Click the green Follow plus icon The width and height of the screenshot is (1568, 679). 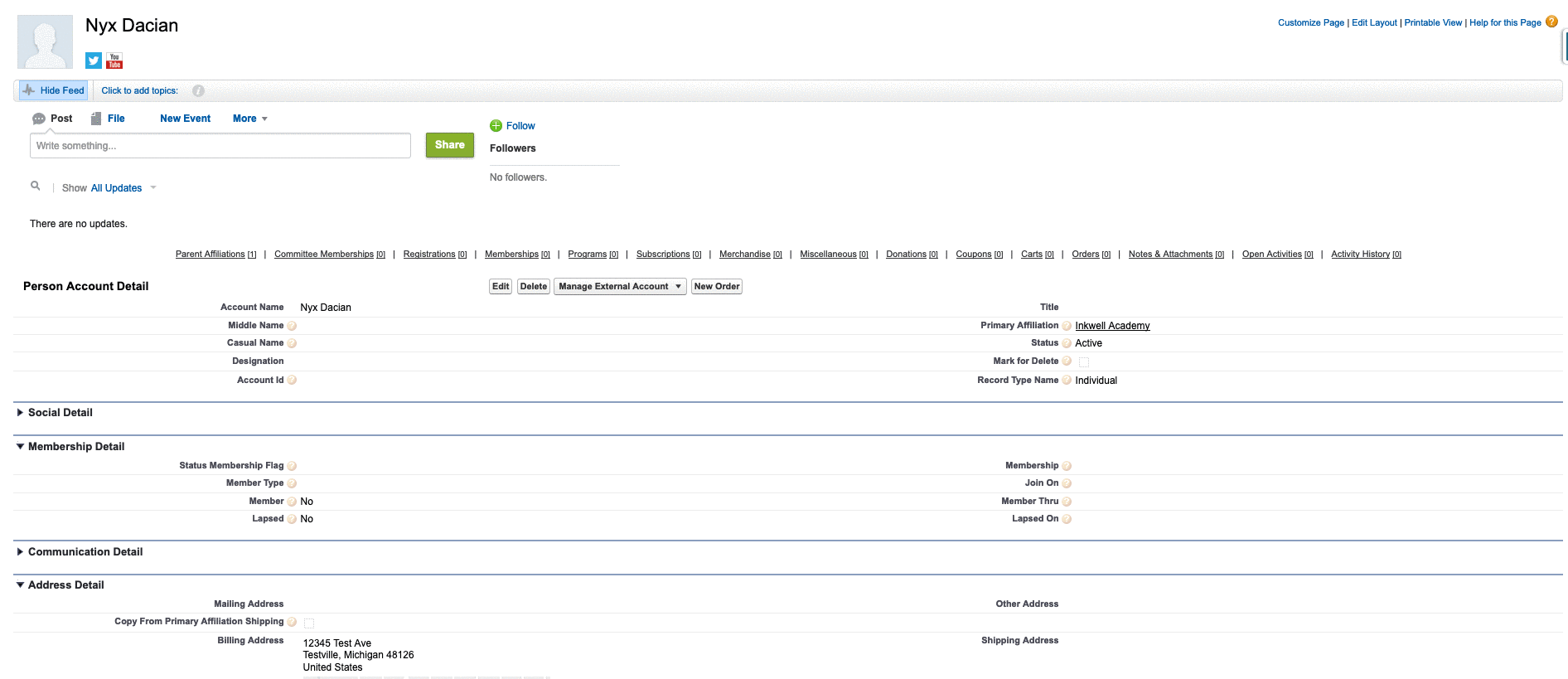496,126
